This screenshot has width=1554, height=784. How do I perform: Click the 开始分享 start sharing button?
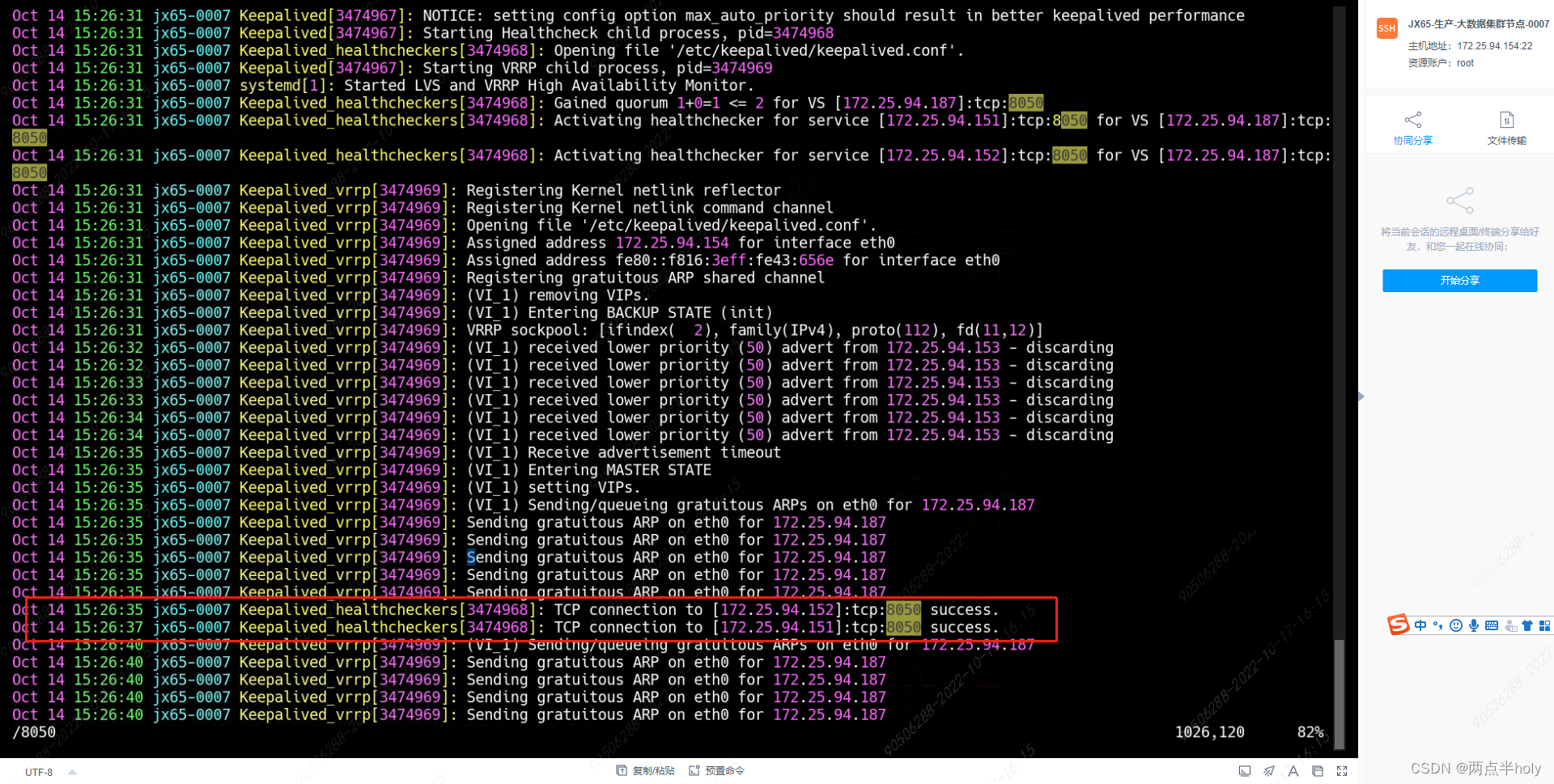[x=1459, y=281]
